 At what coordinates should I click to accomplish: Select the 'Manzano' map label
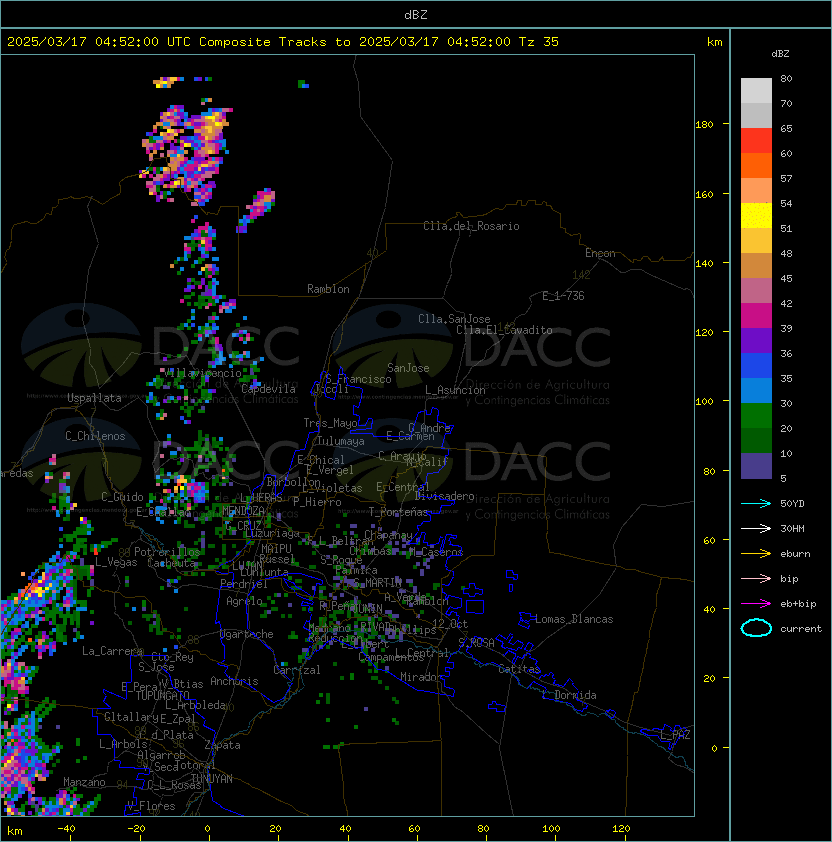84,782
